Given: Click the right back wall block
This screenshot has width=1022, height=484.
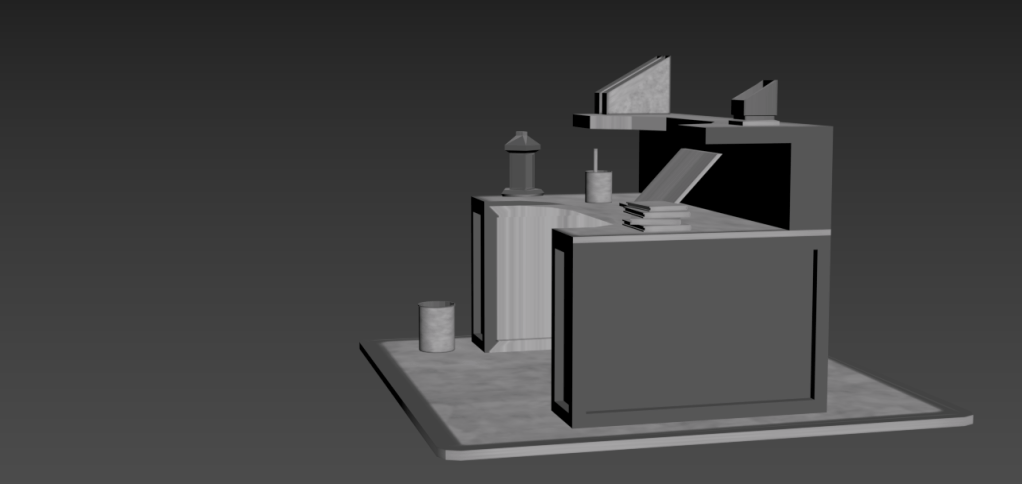Looking at the screenshot, I should click(811, 178).
